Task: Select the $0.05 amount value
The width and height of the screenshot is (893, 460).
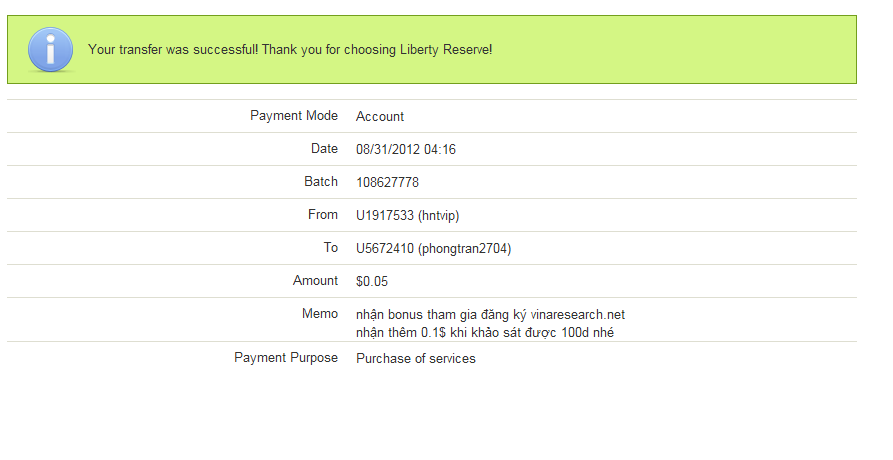Action: (x=373, y=282)
